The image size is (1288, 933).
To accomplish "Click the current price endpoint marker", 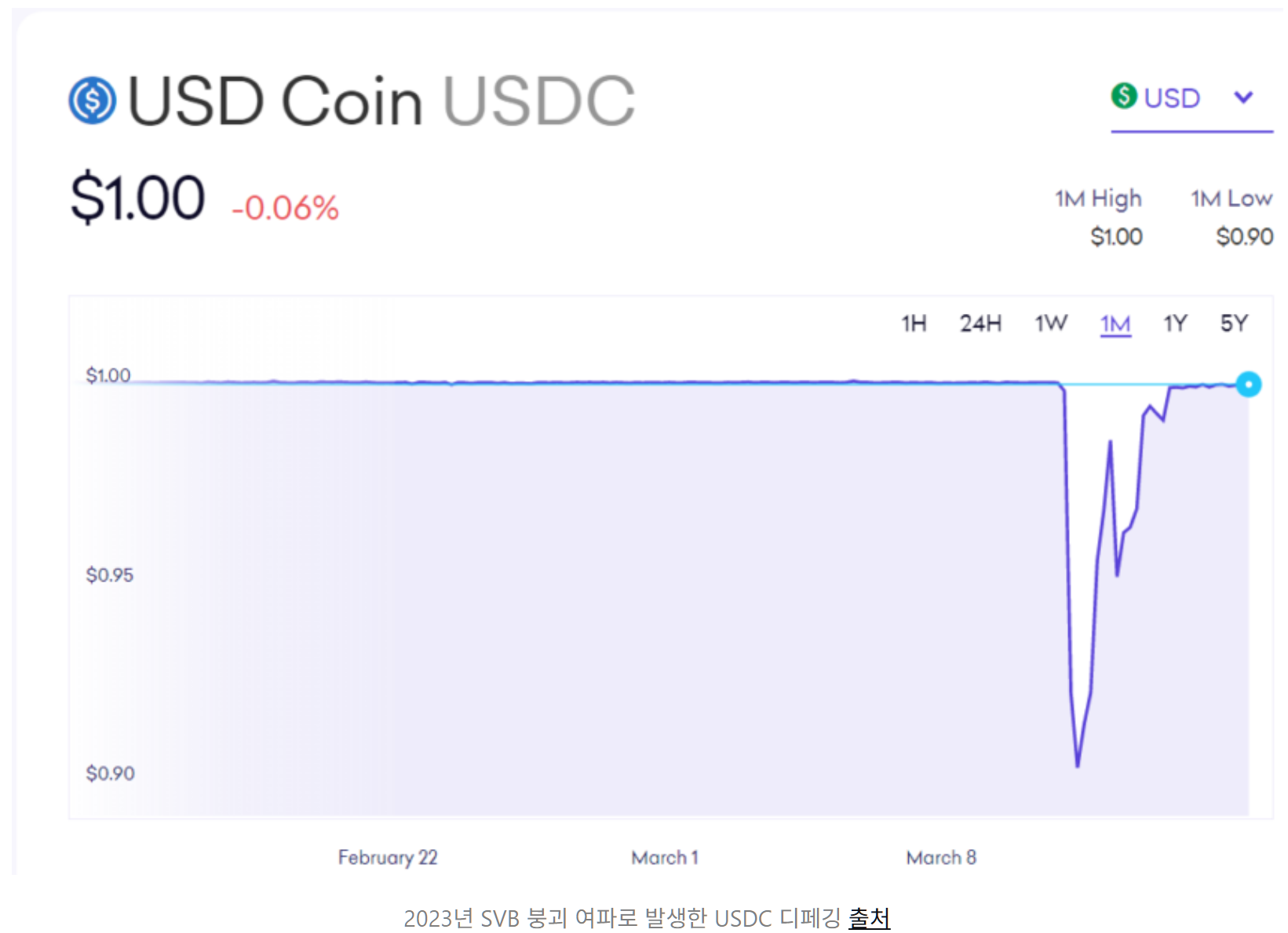I will coord(1248,384).
